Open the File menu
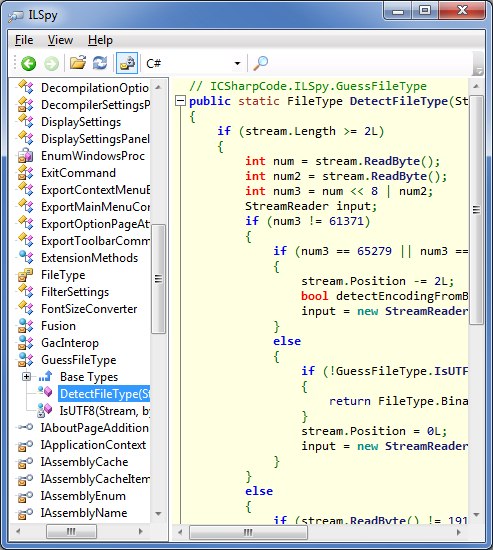This screenshot has height=550, width=493. (24, 40)
